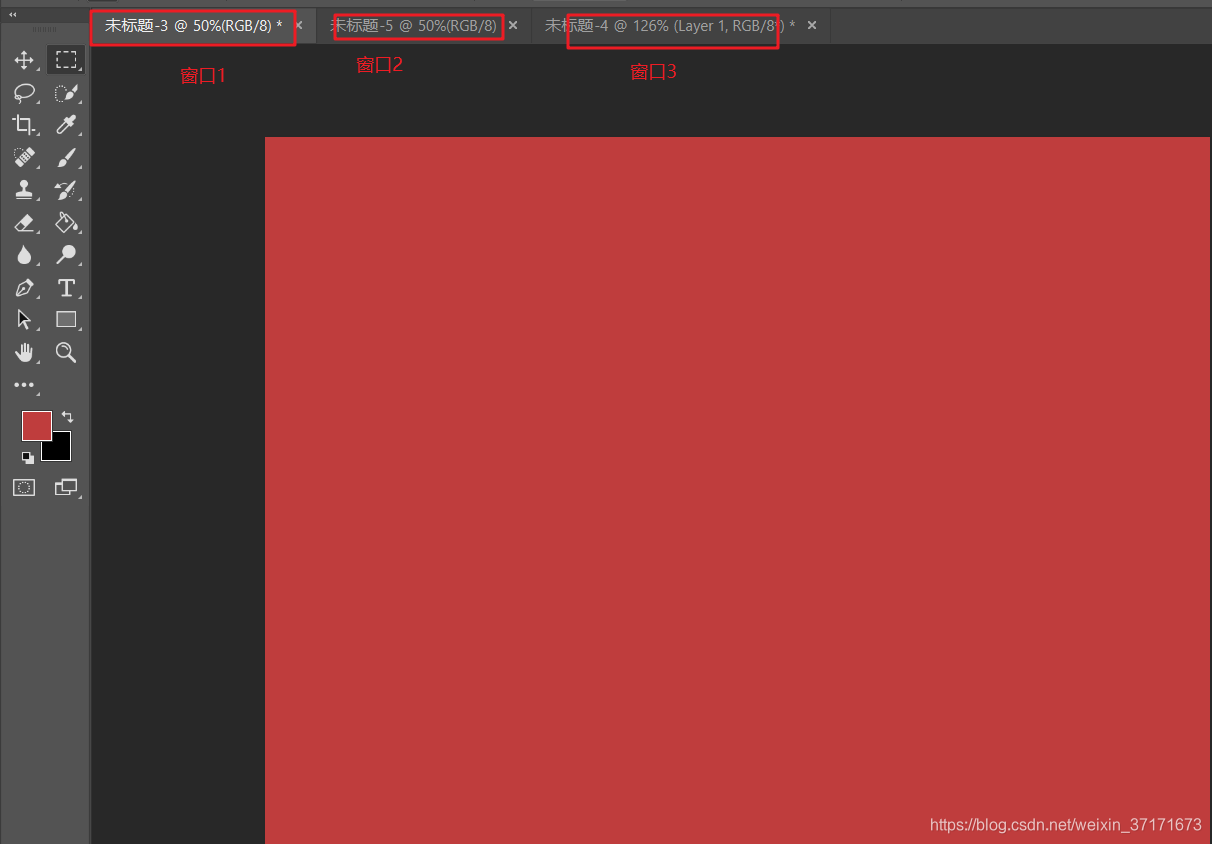1212x844 pixels.
Task: Select the Rectangular Marquee tool
Action: click(x=66, y=60)
